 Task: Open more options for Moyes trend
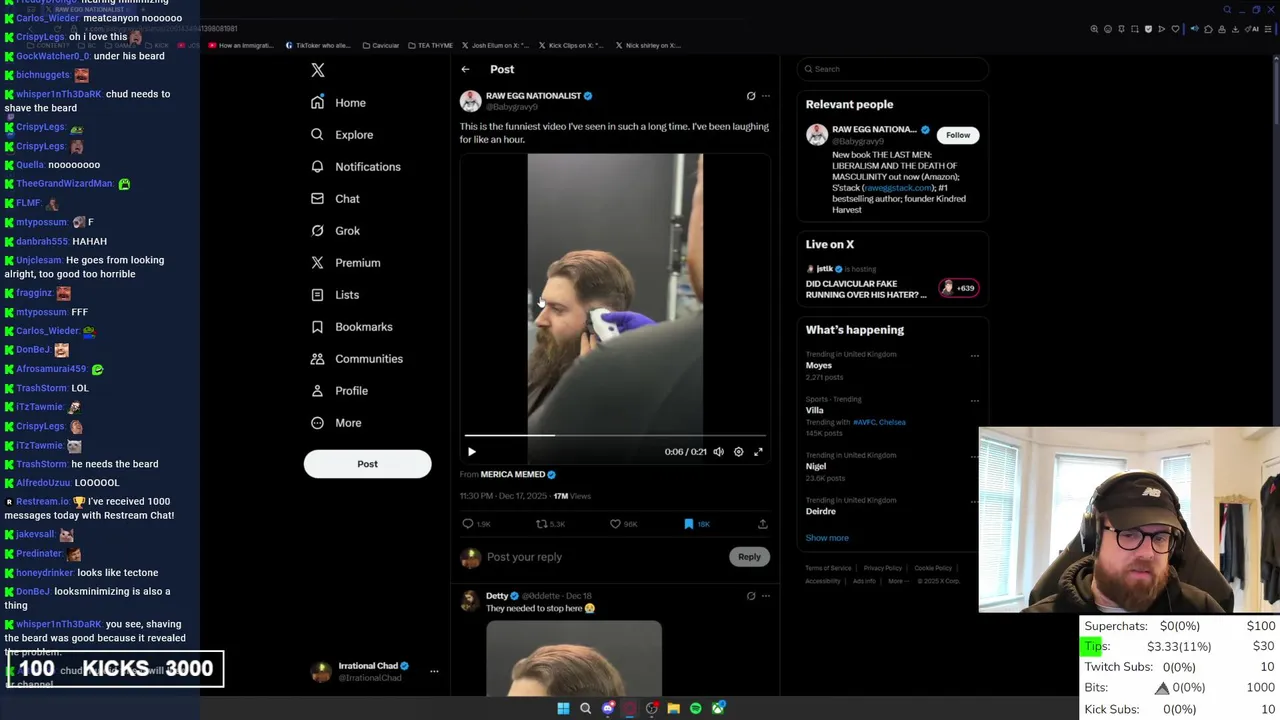tap(975, 355)
